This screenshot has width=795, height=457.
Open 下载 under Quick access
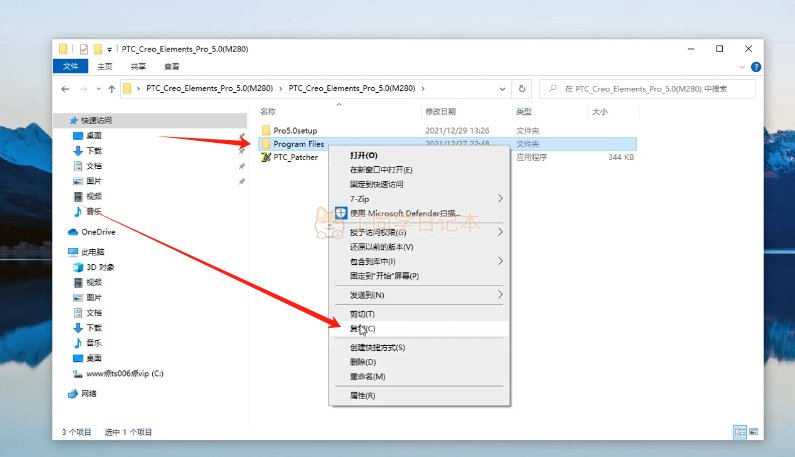pos(94,151)
